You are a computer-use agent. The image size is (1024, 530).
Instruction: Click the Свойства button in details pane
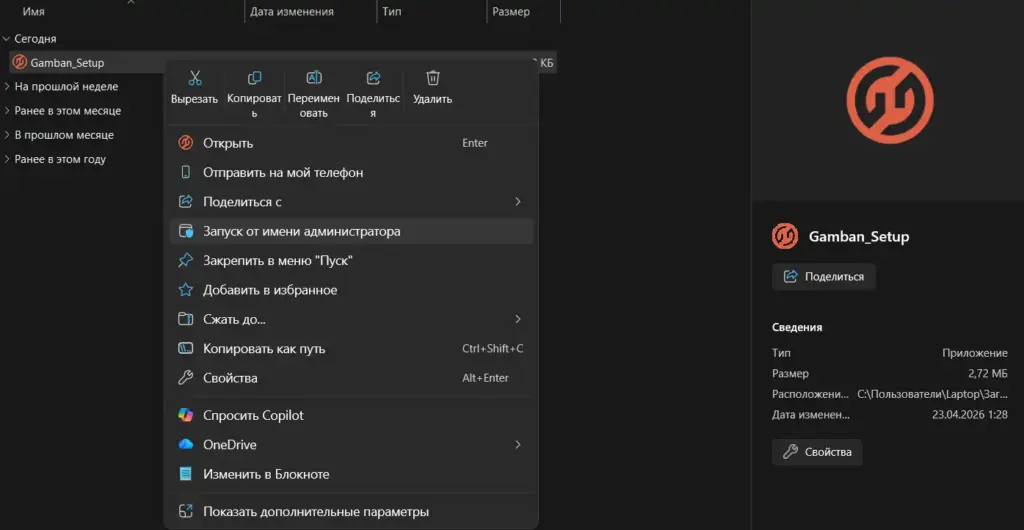tap(817, 452)
